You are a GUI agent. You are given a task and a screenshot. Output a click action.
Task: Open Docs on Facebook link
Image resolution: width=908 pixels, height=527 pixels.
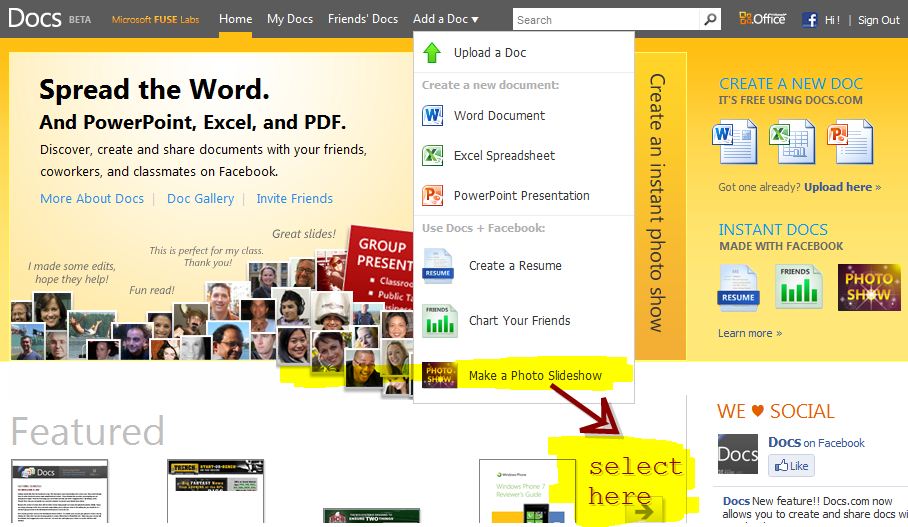816,442
